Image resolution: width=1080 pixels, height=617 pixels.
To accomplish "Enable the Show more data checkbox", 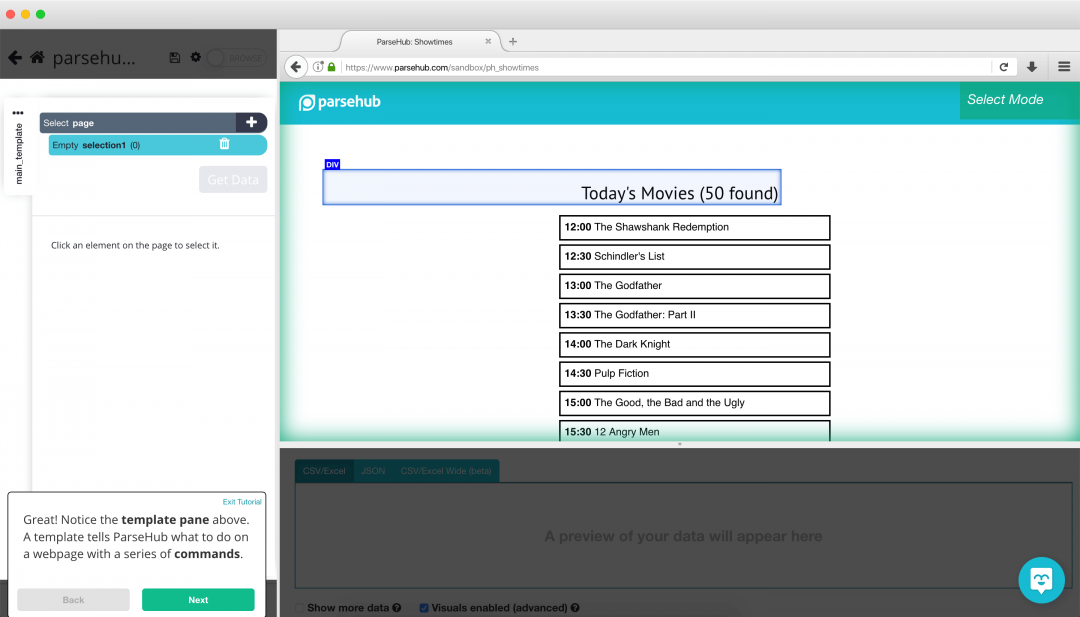I will [x=299, y=607].
